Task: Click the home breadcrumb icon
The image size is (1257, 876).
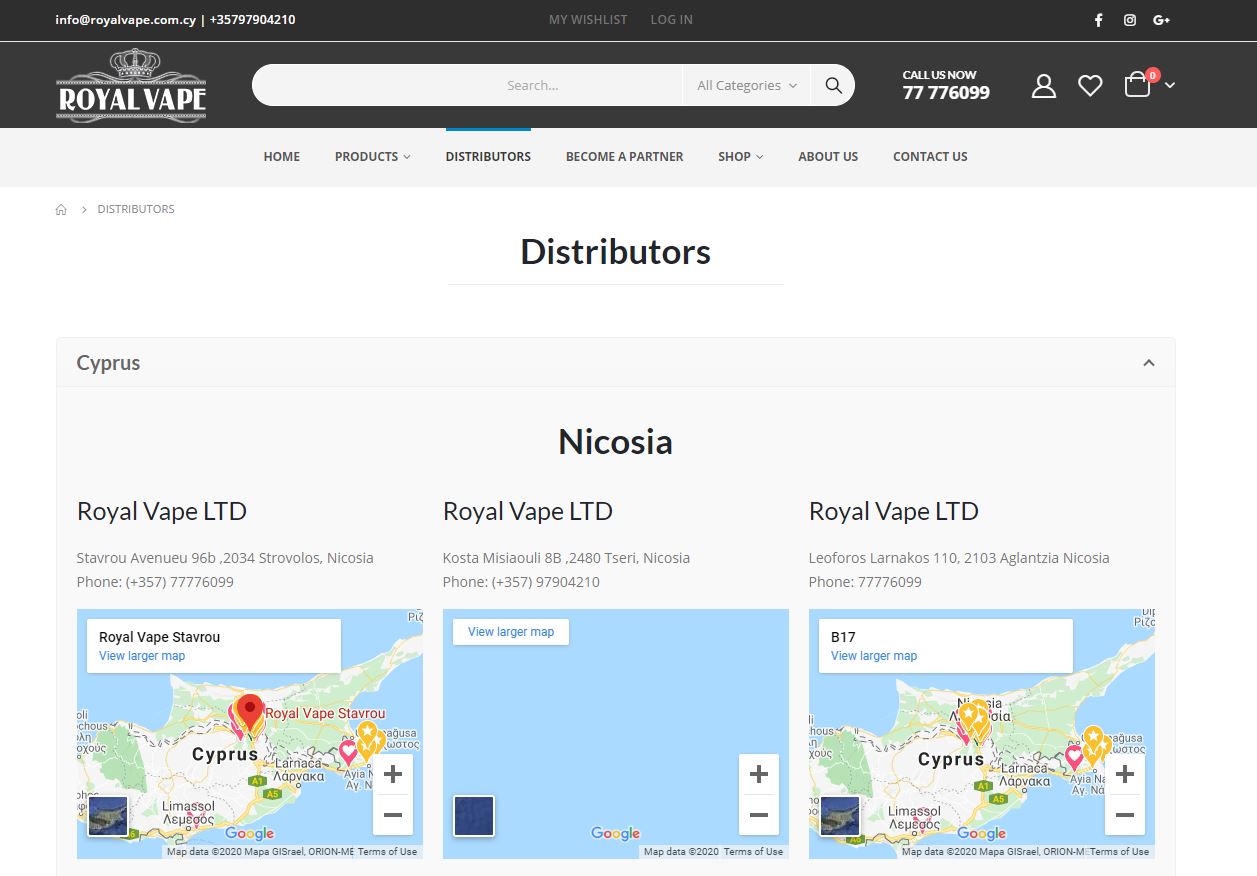Action: (61, 210)
